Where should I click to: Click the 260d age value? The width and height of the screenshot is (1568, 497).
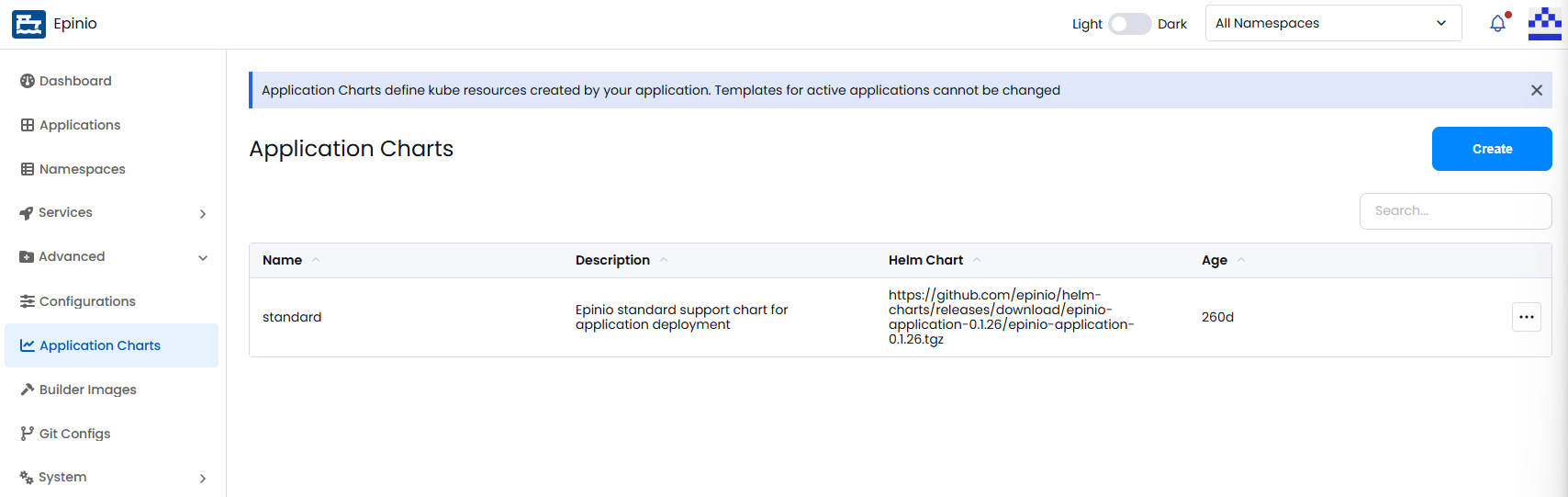[1217, 317]
